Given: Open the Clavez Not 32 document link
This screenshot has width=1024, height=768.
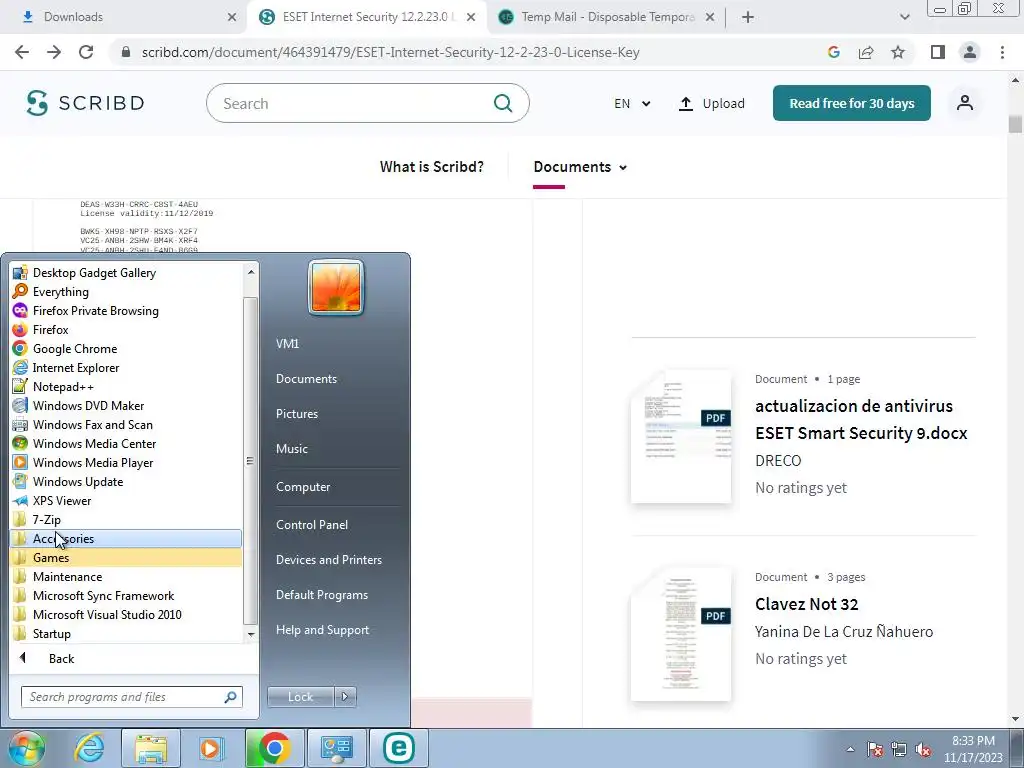Looking at the screenshot, I should [807, 604].
